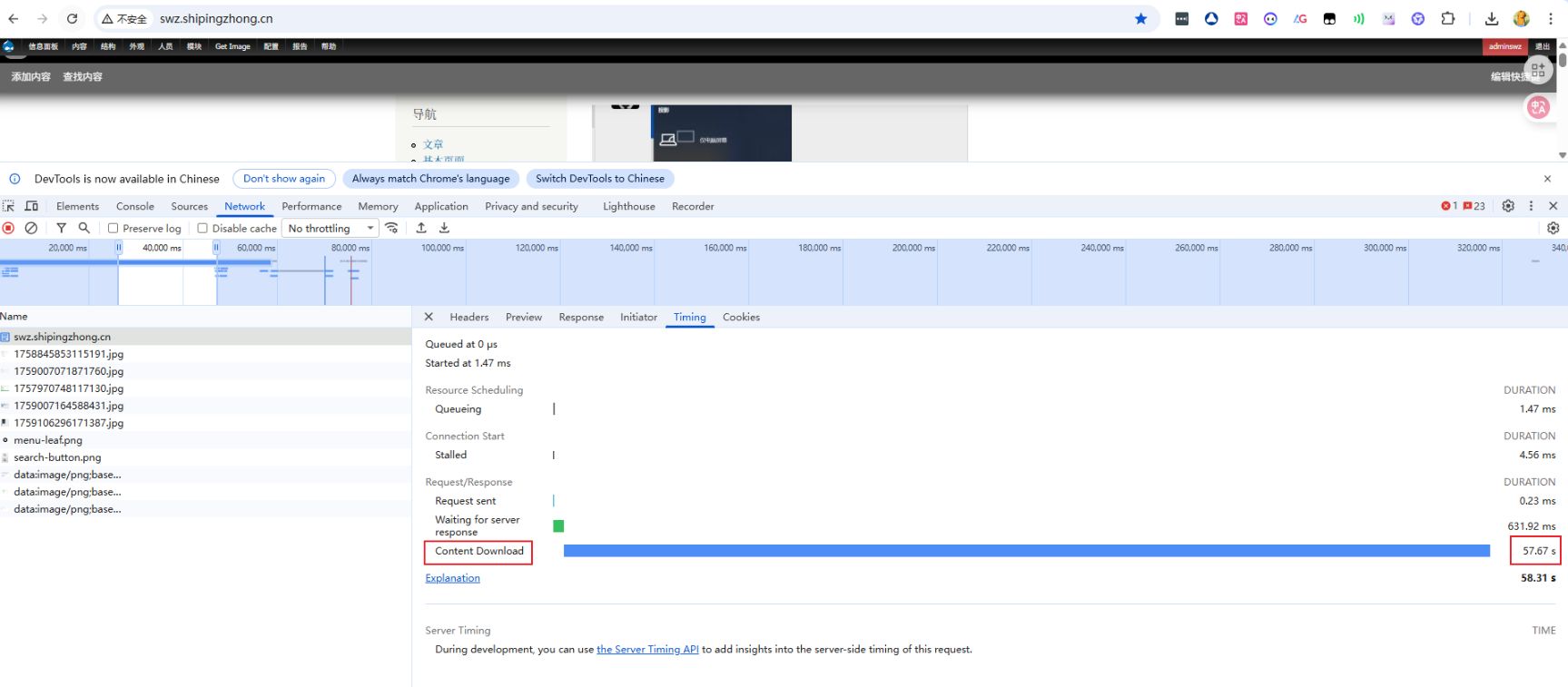The width and height of the screenshot is (1568, 687).
Task: Clear the network log
Action: click(31, 229)
